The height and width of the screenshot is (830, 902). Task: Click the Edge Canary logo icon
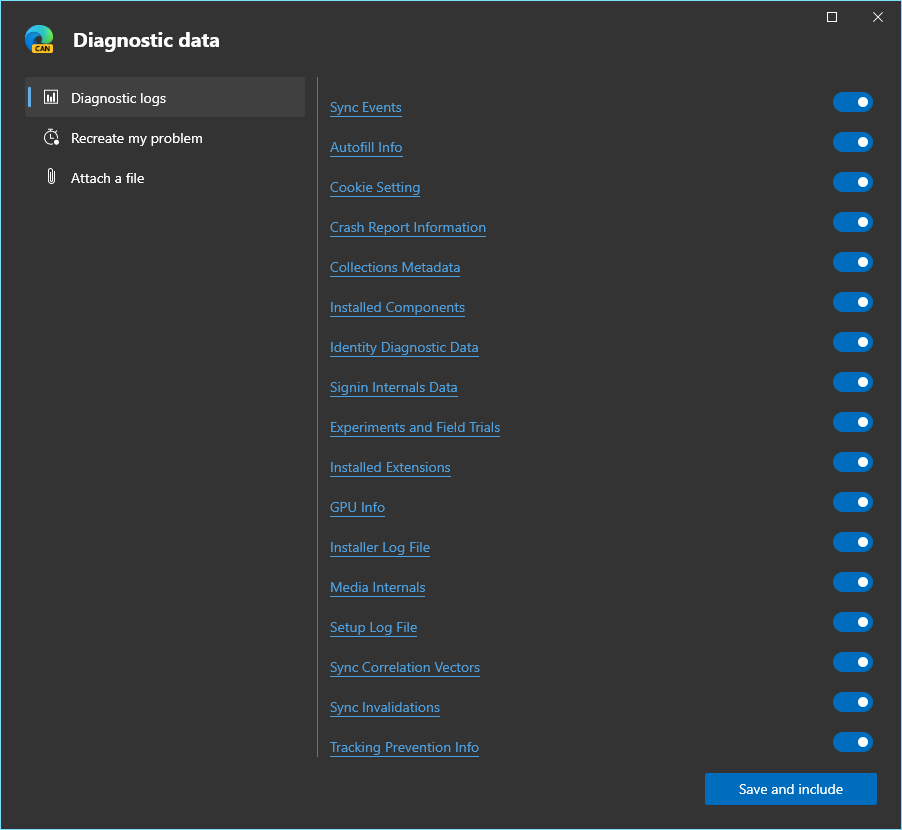tap(39, 39)
